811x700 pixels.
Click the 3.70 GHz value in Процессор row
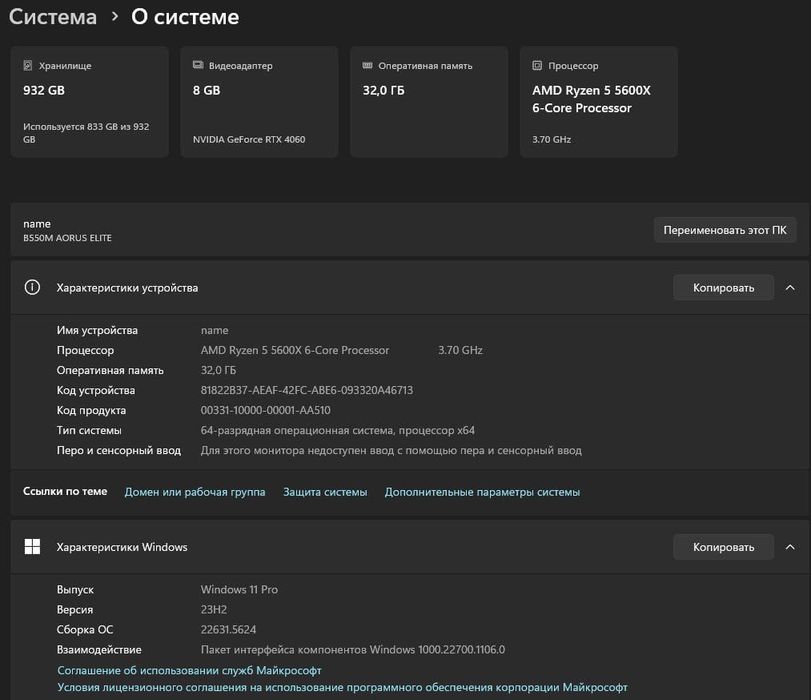[x=460, y=350]
